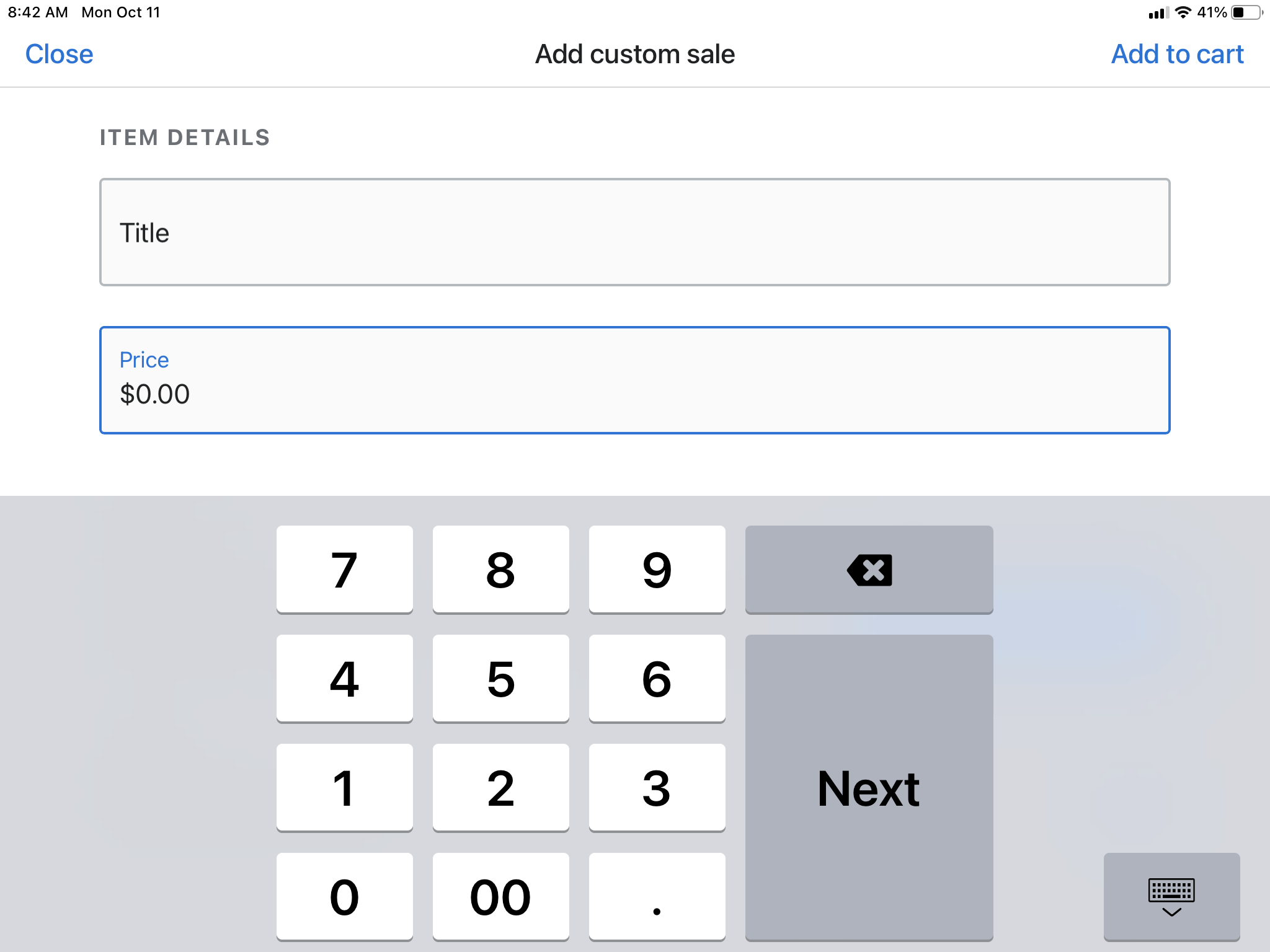
Task: Close the Add custom sale screen
Action: (x=59, y=54)
